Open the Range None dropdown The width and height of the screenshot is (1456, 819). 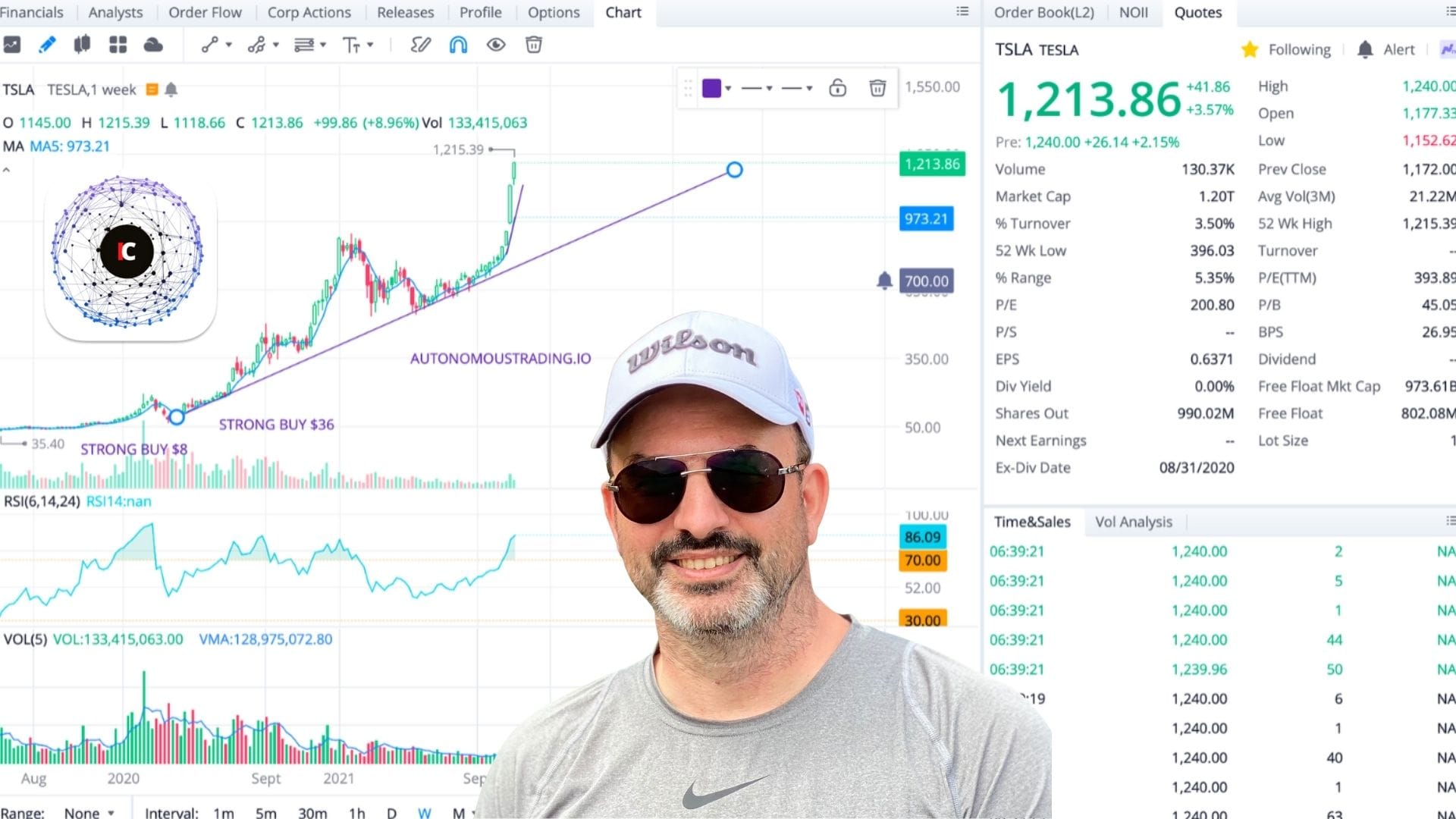[x=89, y=812]
